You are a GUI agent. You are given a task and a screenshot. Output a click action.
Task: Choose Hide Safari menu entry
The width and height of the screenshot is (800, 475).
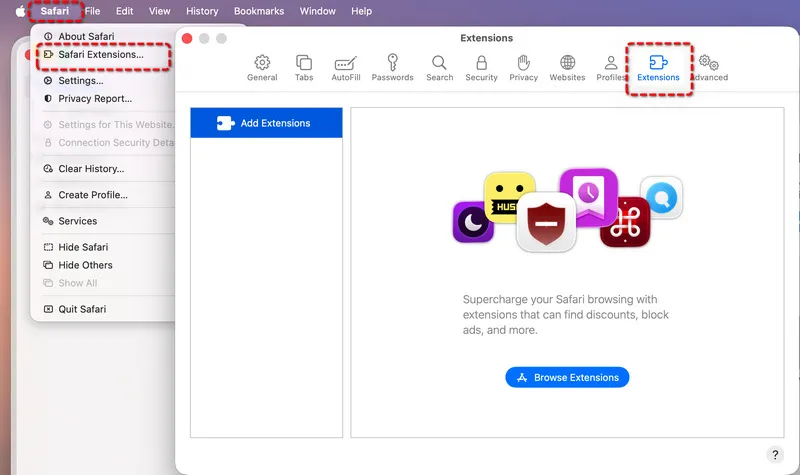coord(83,247)
